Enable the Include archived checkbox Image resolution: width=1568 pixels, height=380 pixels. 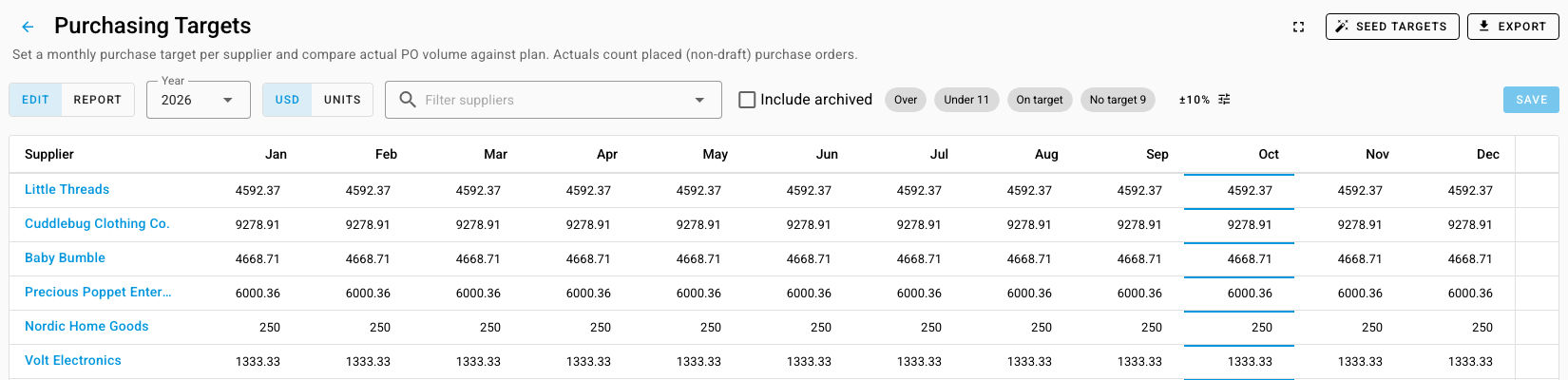(747, 100)
